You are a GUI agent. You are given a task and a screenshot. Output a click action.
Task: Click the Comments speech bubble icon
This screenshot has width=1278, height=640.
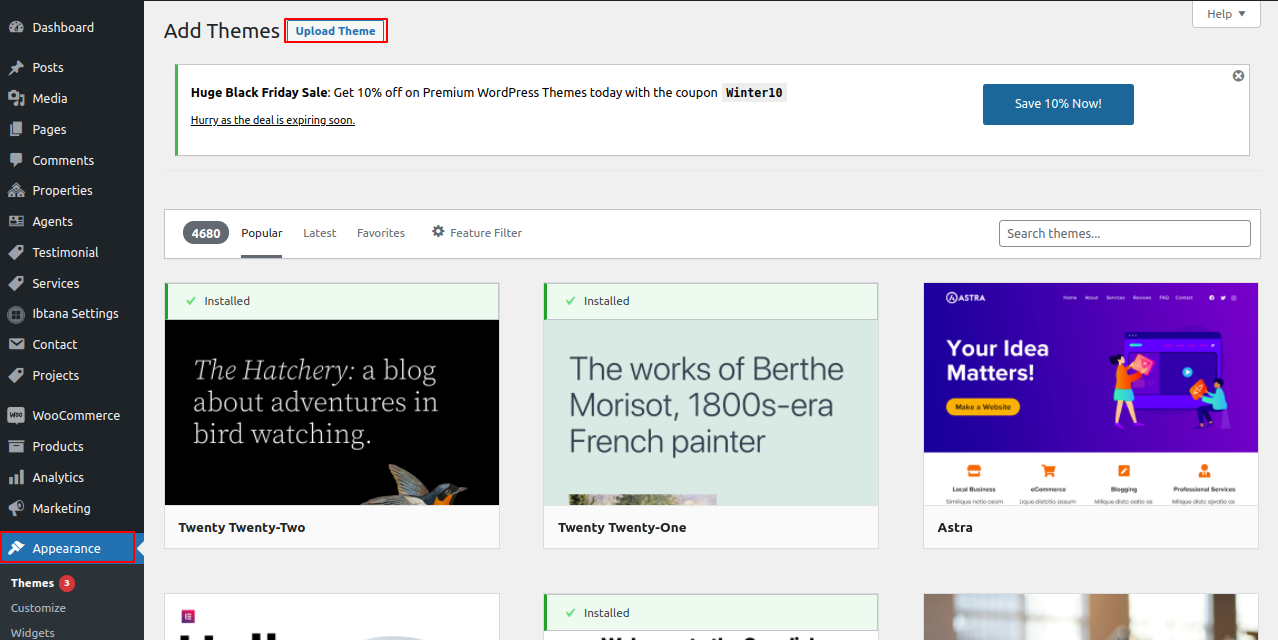coord(16,160)
